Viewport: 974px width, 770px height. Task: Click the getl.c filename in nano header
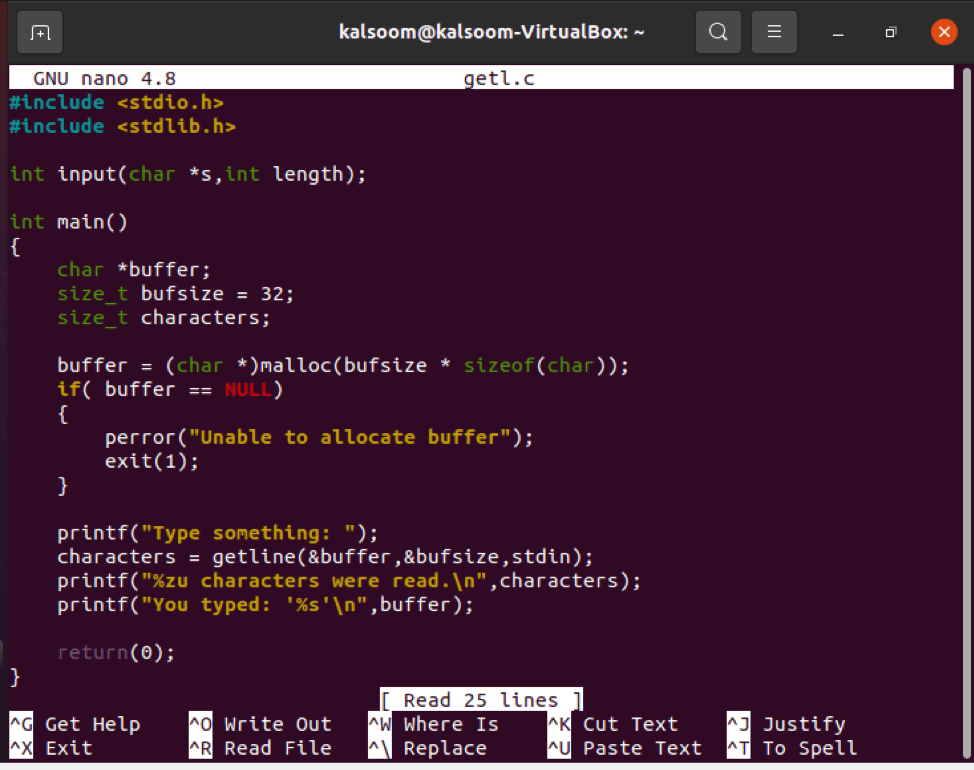pos(499,78)
